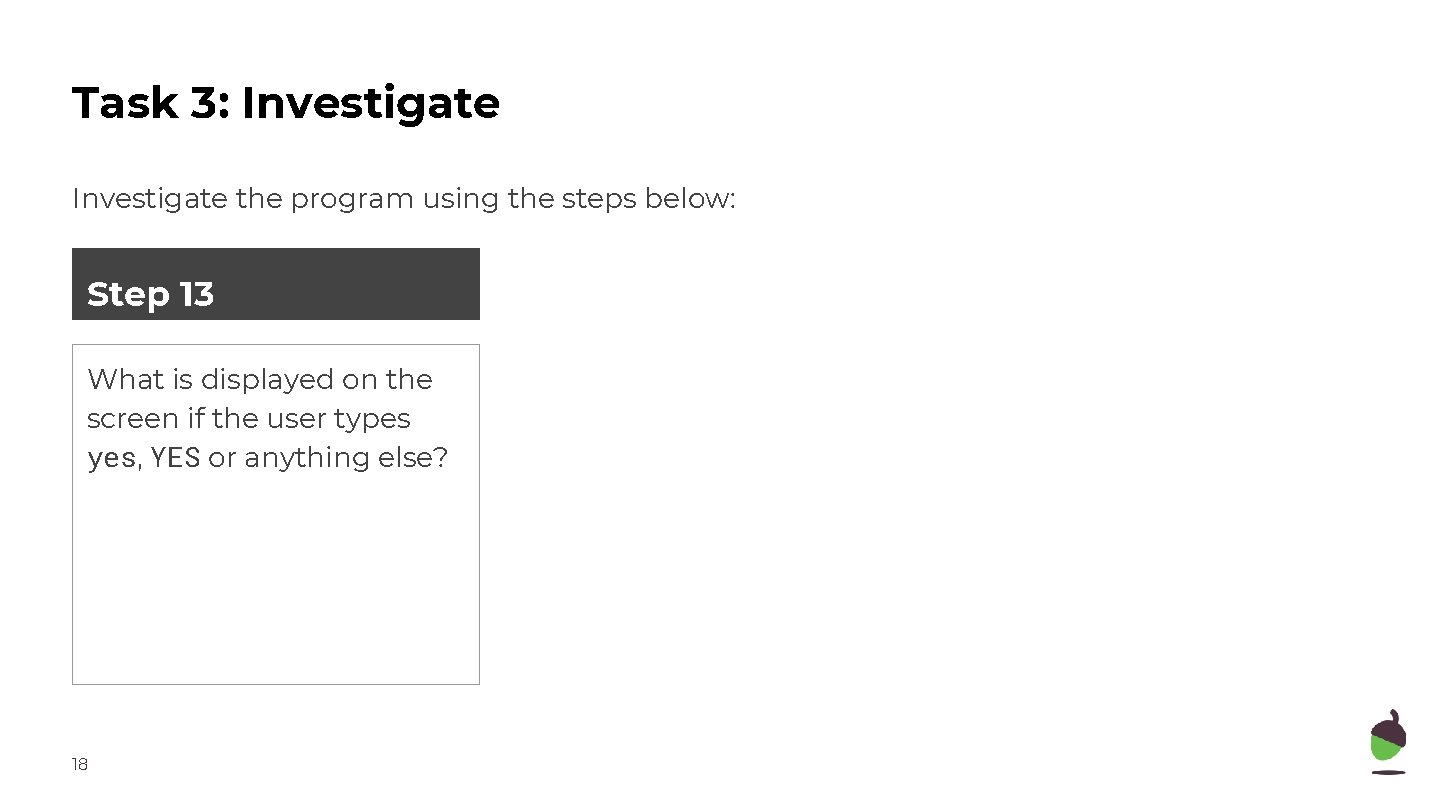This screenshot has height=810, width=1440.
Task: Click the lowercase monospaced word 'yes'
Action: pyautogui.click(x=111, y=459)
